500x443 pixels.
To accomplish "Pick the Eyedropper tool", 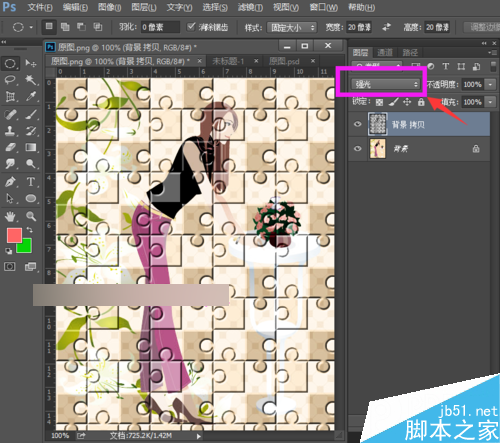I will [x=31, y=97].
